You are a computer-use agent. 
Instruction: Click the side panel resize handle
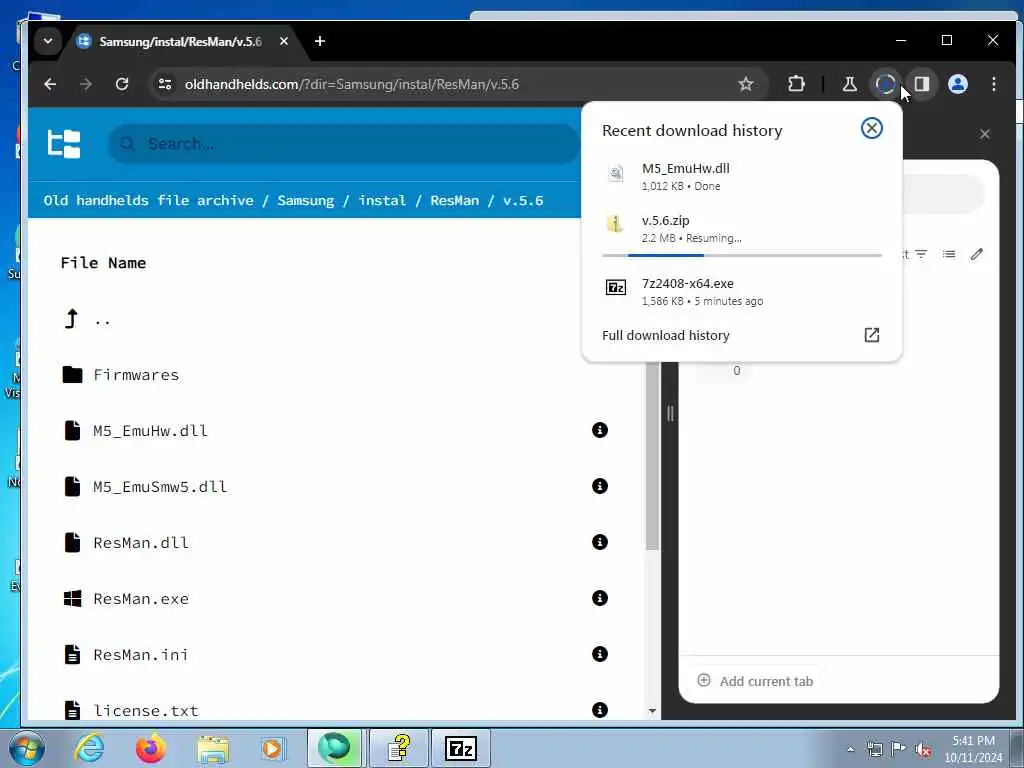point(670,413)
